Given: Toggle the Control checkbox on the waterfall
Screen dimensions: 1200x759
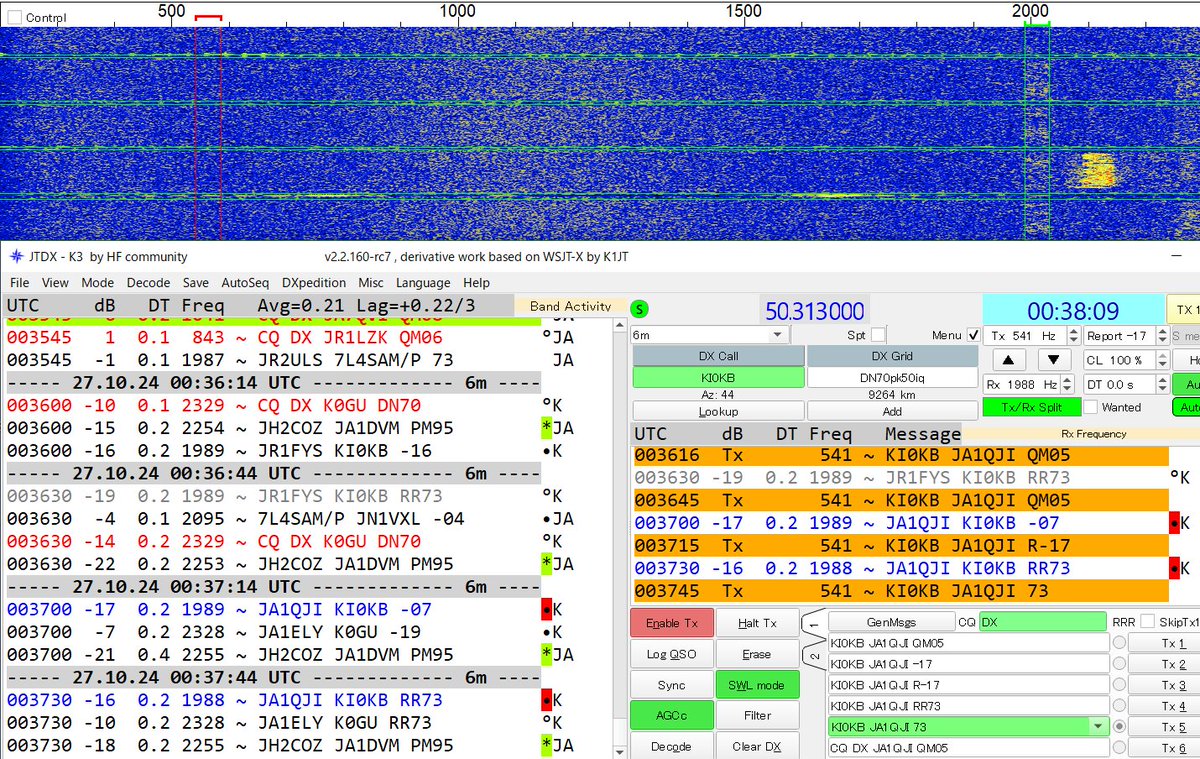Looking at the screenshot, I should (x=14, y=17).
